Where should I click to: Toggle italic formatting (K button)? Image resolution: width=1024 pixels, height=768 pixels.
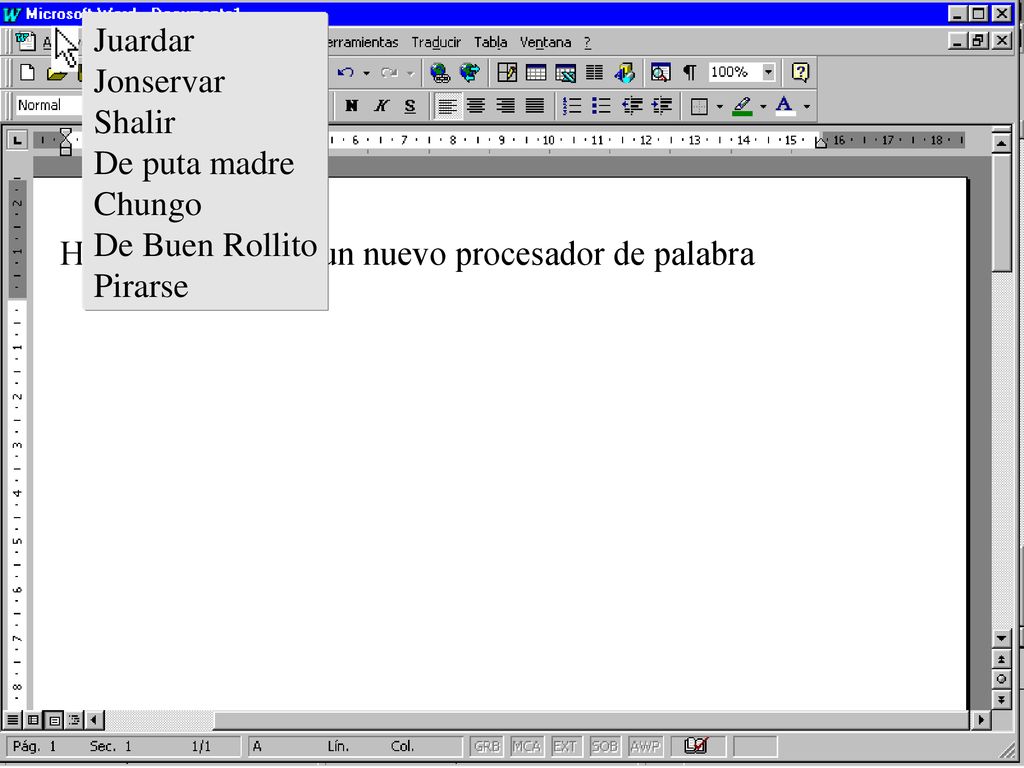381,106
